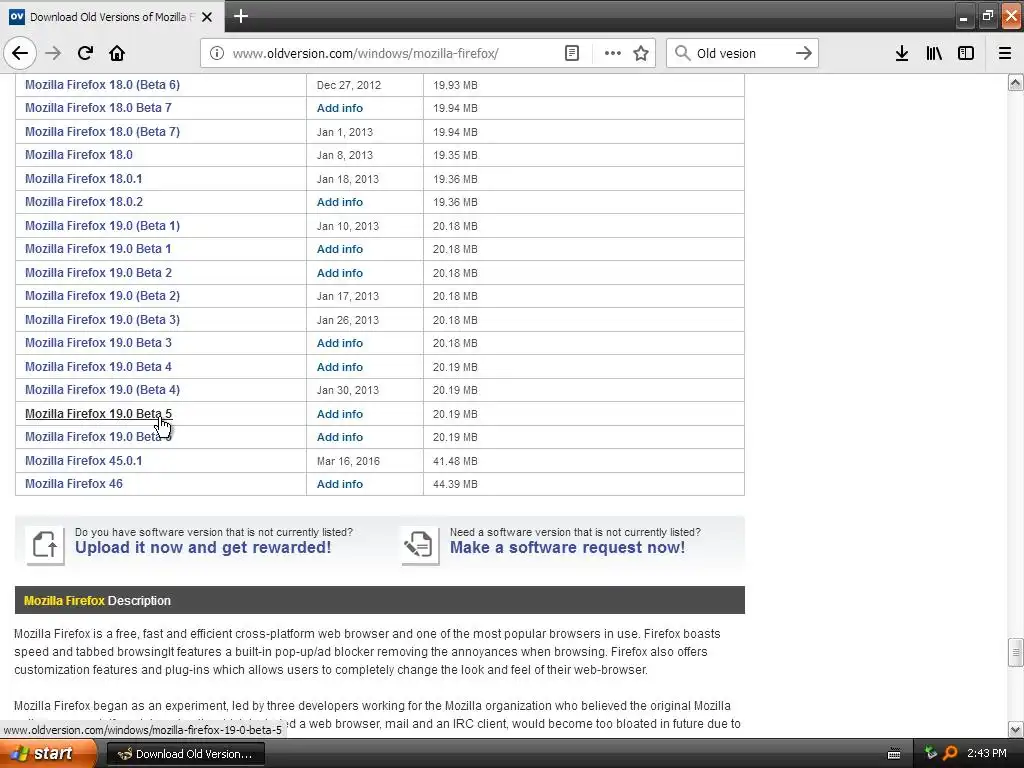Show site information icon in address bar
The image size is (1024, 768).
pos(217,53)
